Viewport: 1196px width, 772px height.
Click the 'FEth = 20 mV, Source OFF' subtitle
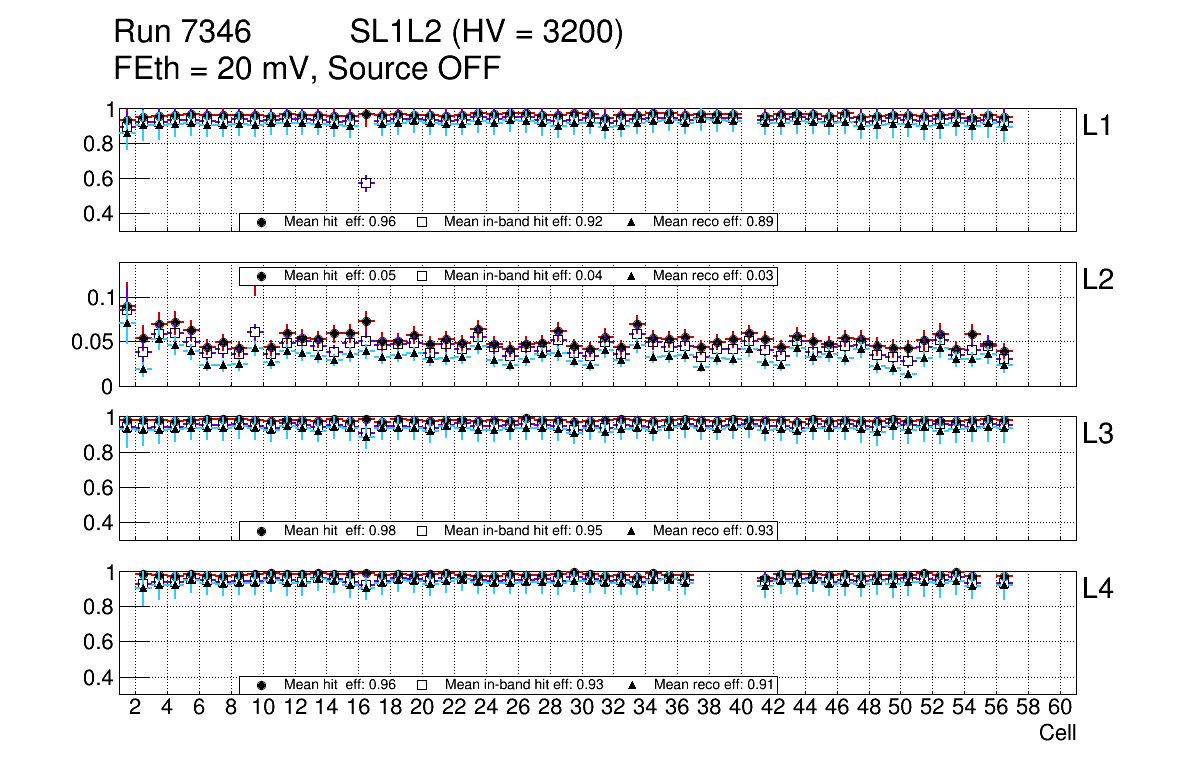[x=307, y=68]
